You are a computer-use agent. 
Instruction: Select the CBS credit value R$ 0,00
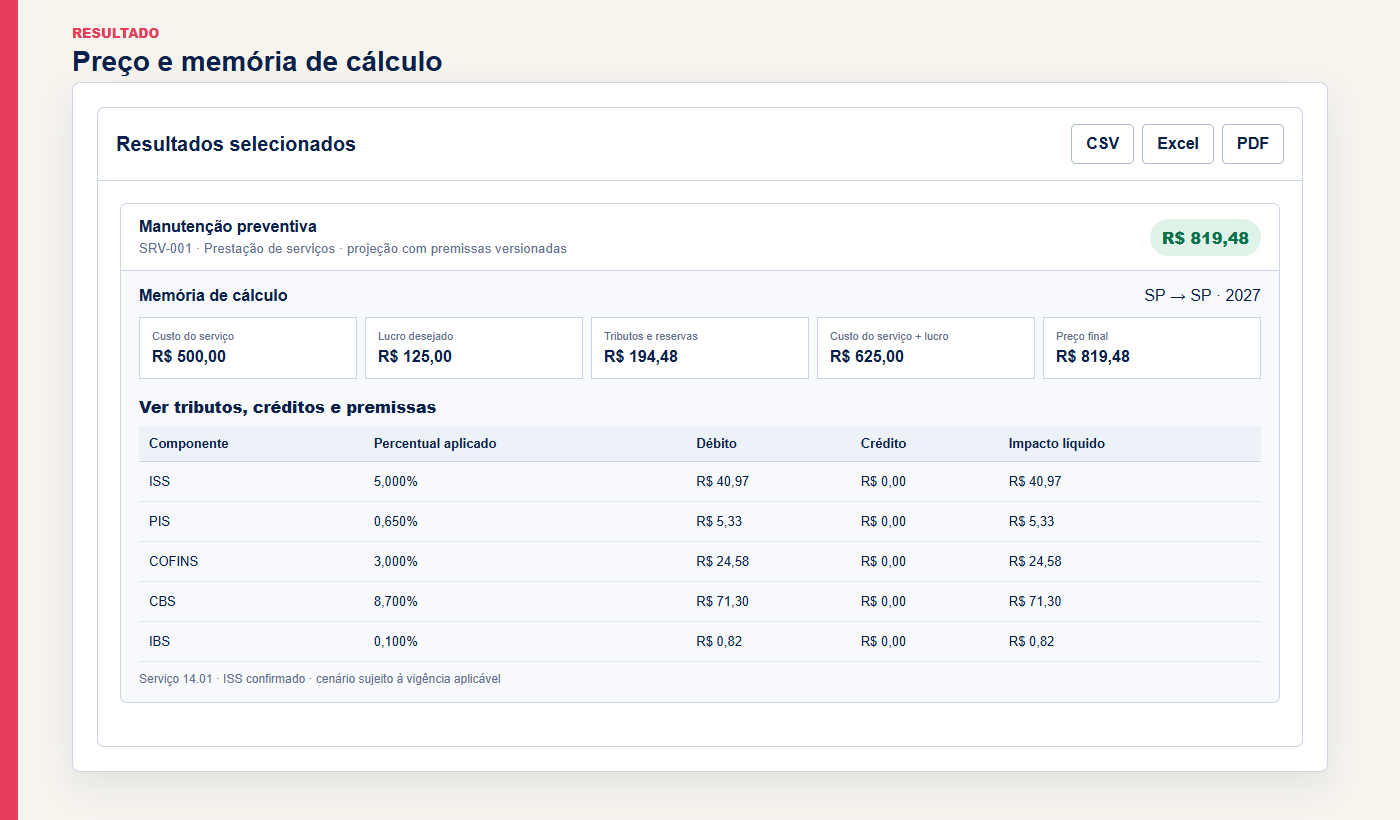[x=884, y=602]
